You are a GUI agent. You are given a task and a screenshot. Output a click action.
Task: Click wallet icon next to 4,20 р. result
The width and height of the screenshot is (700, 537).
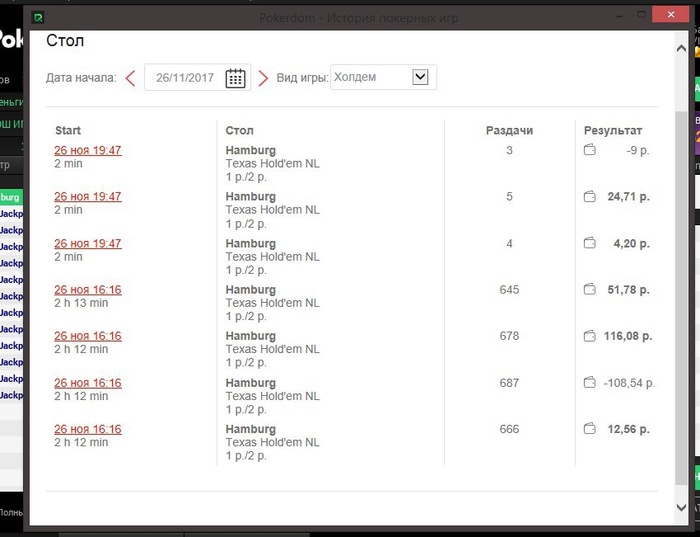coord(590,243)
